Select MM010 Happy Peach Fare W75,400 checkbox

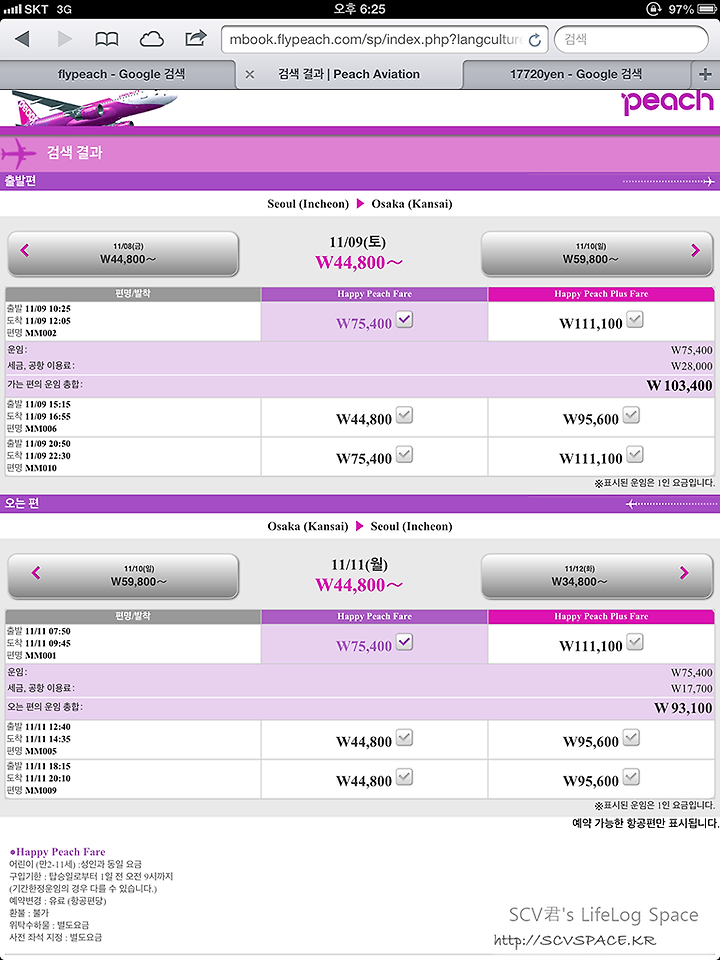[405, 454]
